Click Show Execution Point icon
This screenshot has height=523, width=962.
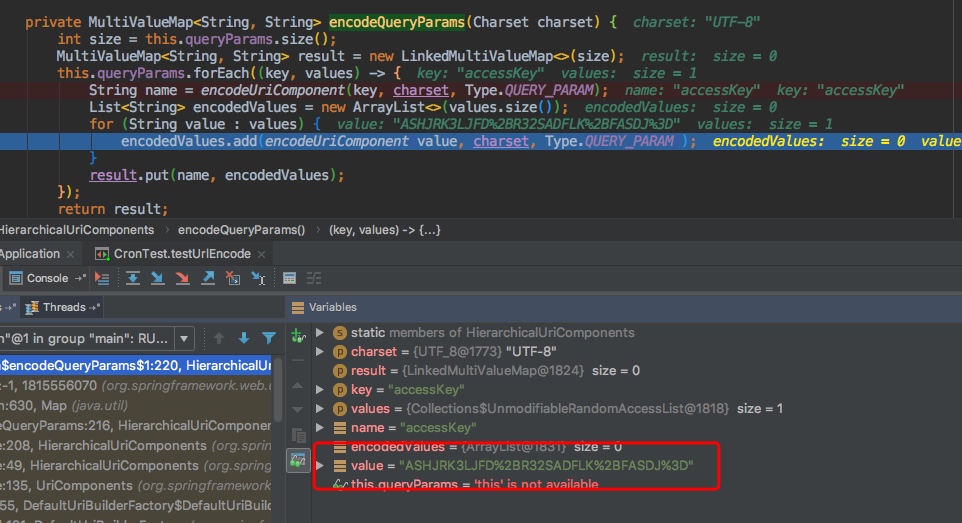coord(102,278)
